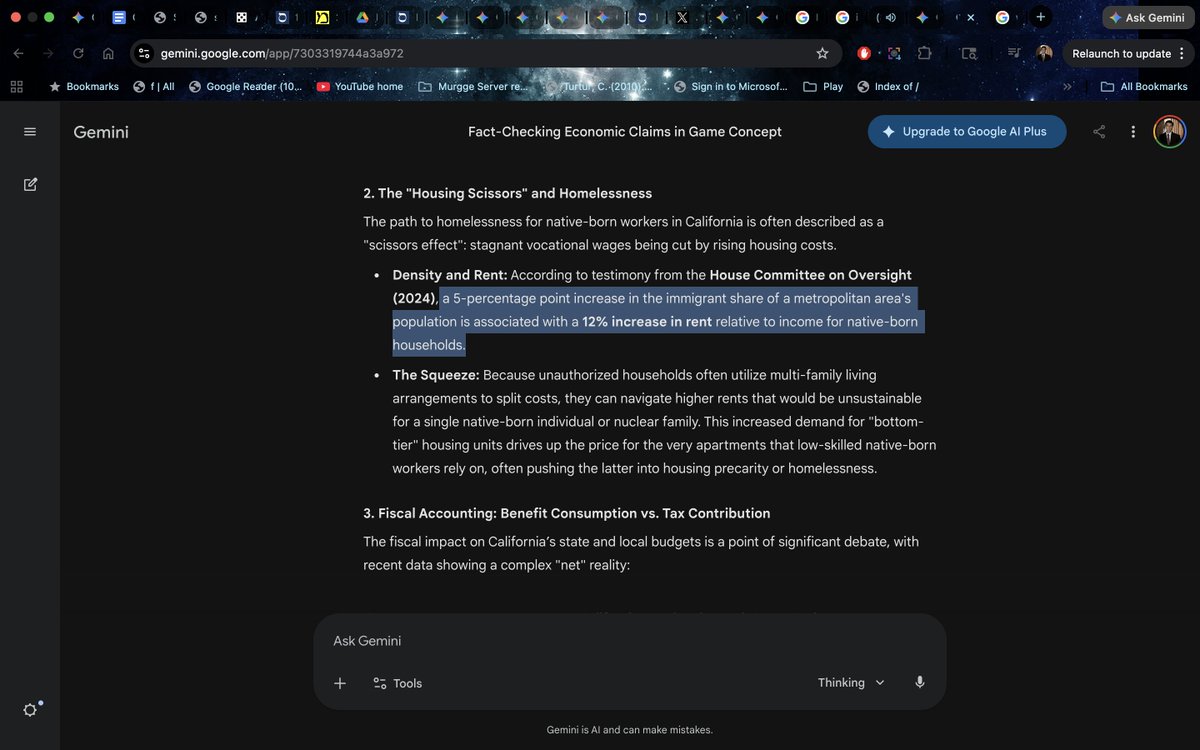The width and height of the screenshot is (1200, 750).
Task: Share this conversation using the share icon
Action: 1099,132
